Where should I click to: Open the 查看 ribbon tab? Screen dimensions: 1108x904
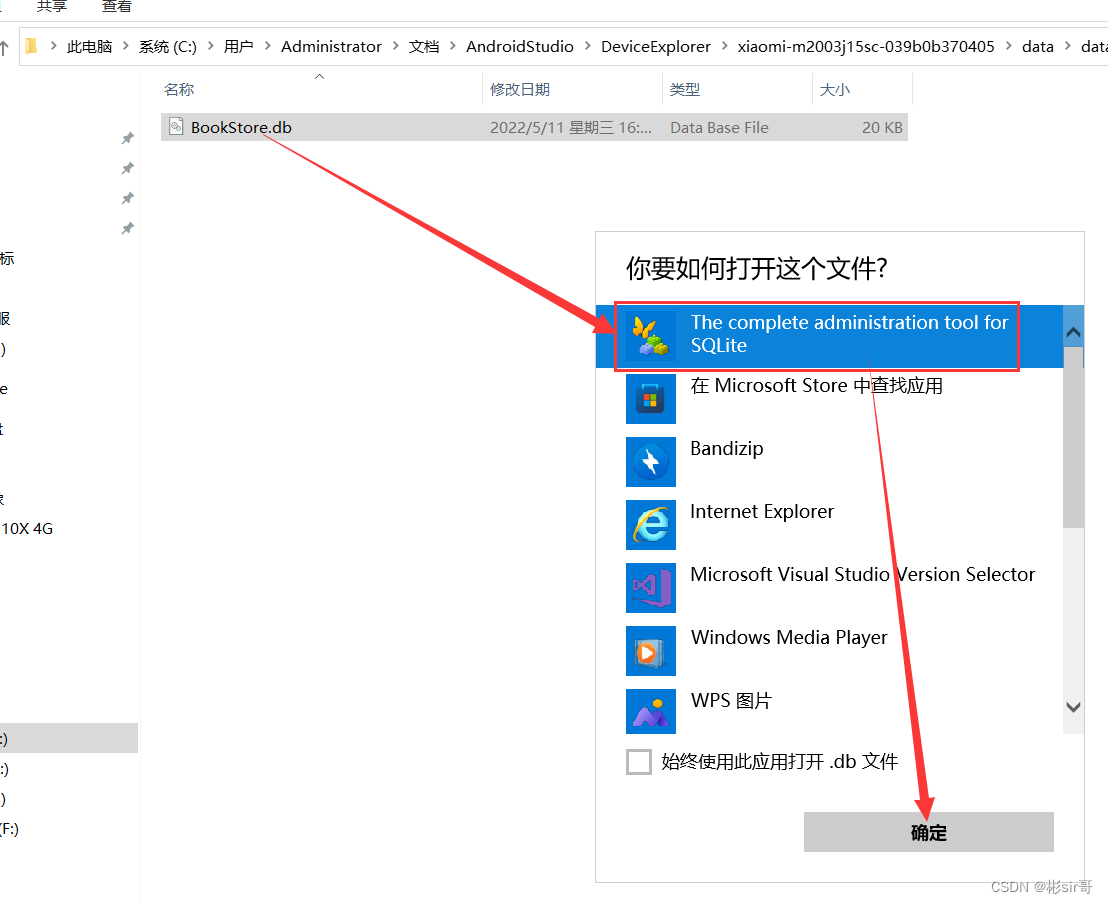117,6
